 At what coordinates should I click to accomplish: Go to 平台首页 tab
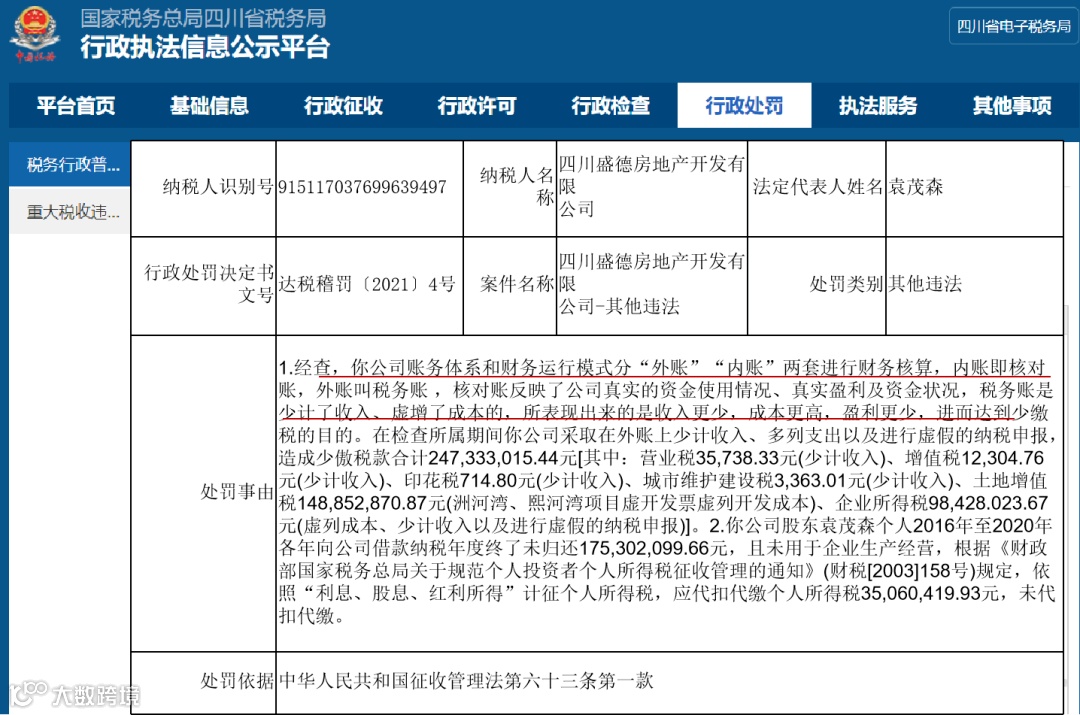76,105
